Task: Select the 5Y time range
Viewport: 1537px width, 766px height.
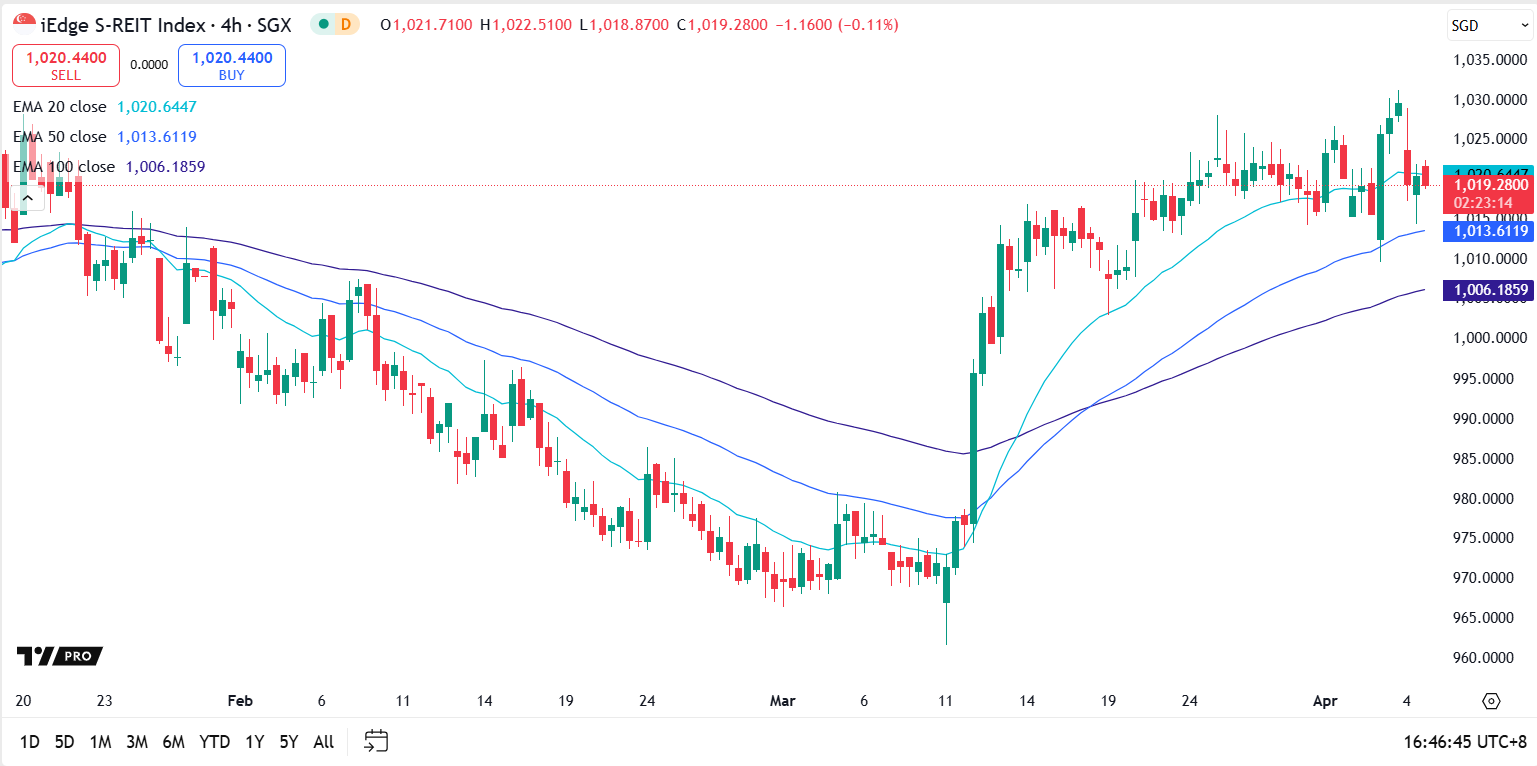Action: (289, 742)
